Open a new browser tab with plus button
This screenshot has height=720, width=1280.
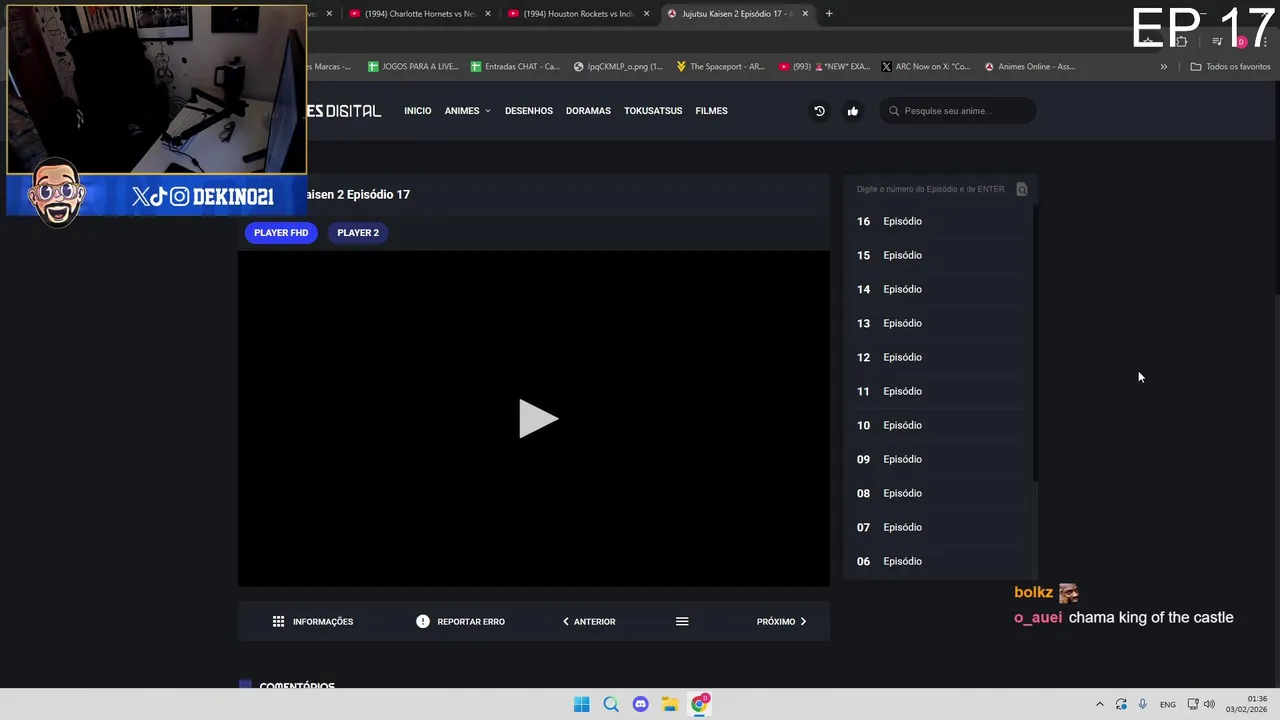[828, 14]
